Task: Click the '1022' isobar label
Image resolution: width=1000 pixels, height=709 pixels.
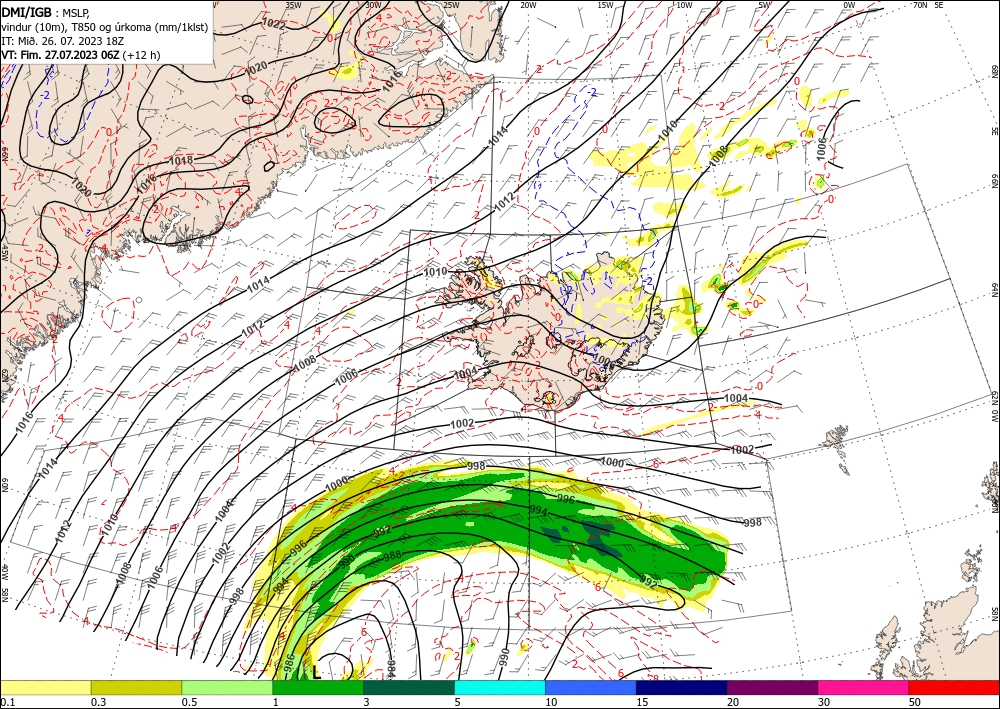Action: coord(274,25)
